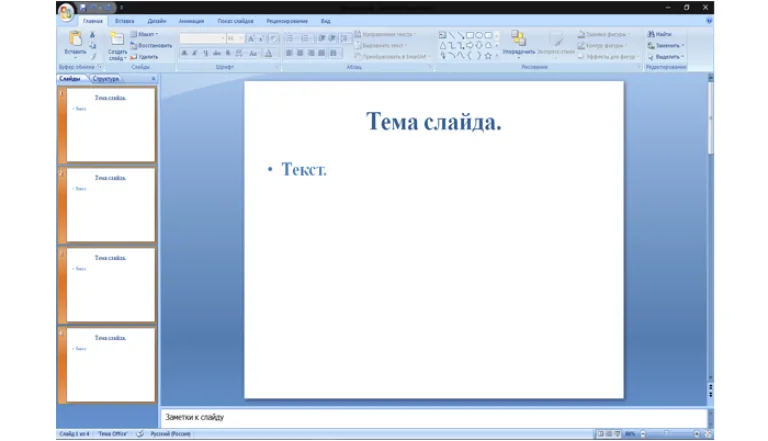This screenshot has width=768, height=441.
Task: Click the Increase Font Size icon
Action: point(251,39)
